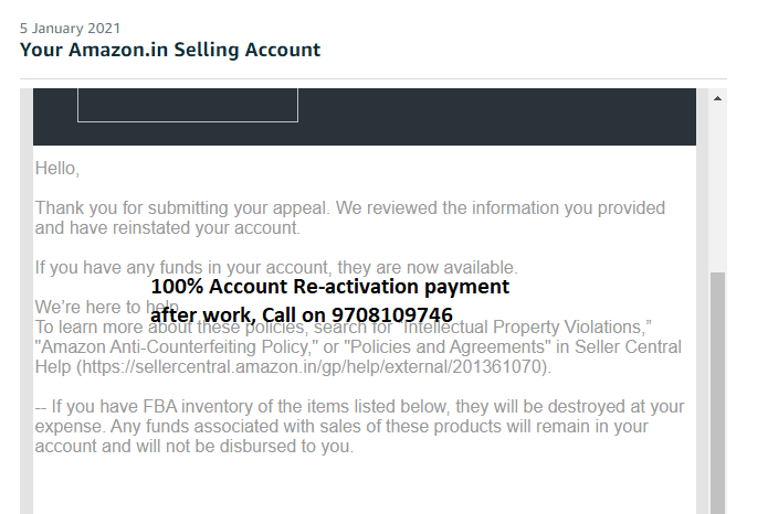This screenshot has width=768, height=514.
Task: Click the "Your Amazon.in Selling Account" heading
Action: tap(170, 49)
